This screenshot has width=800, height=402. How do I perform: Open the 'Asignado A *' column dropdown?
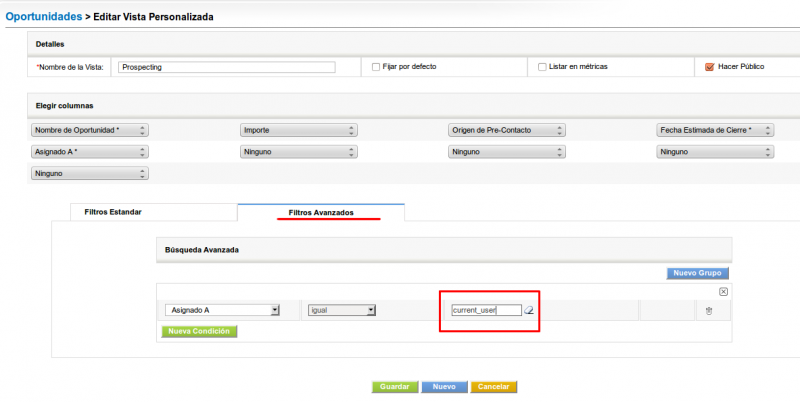pos(90,152)
